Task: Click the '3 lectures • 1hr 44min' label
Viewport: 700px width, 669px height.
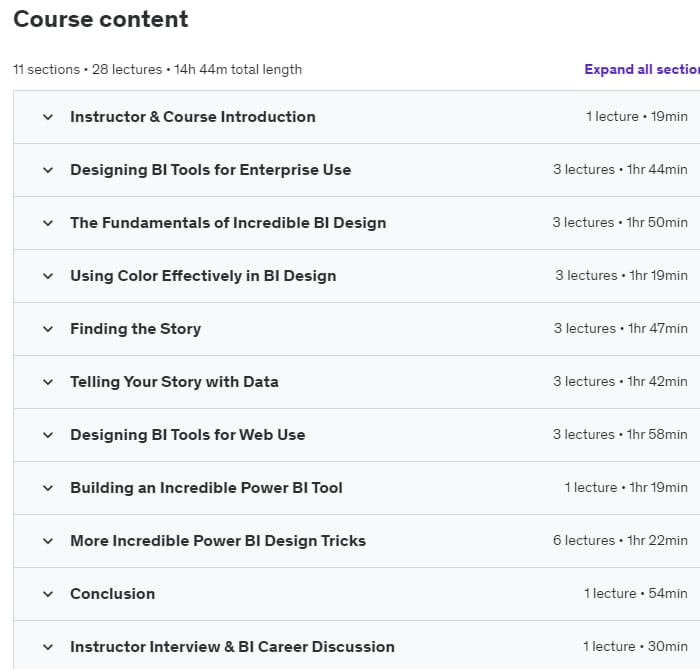Action: tap(620, 170)
